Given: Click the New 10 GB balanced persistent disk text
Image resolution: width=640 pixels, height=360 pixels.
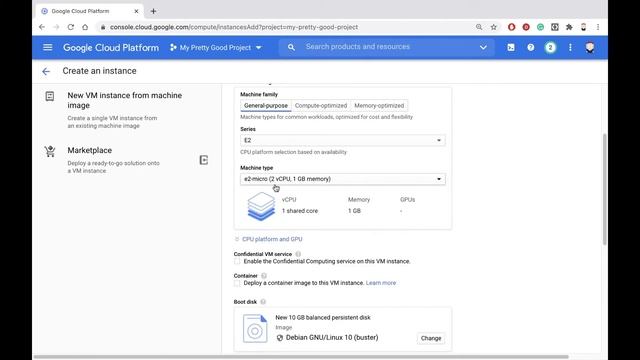Looking at the screenshot, I should point(323,317).
